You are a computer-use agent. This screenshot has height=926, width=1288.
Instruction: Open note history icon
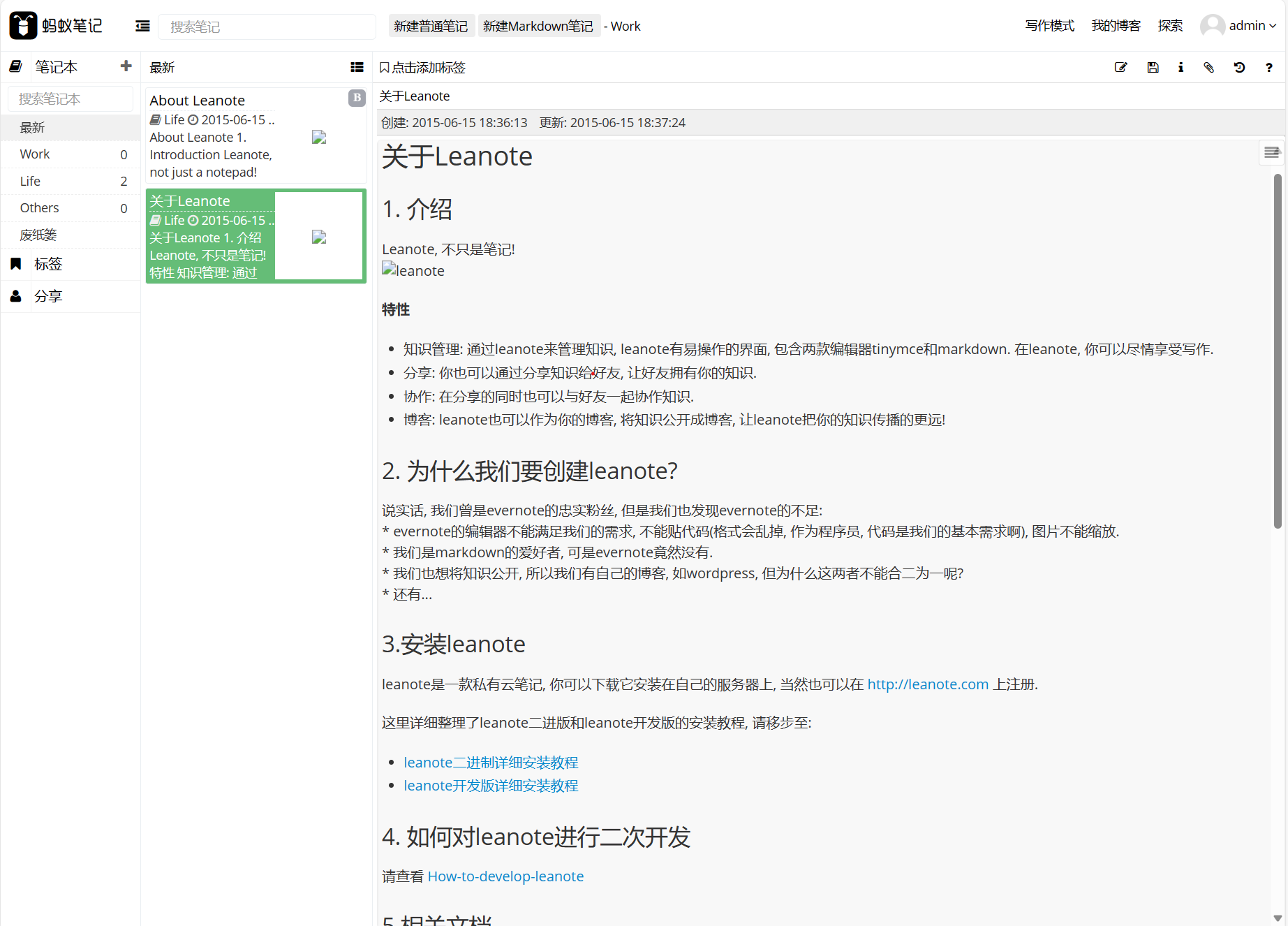1239,67
